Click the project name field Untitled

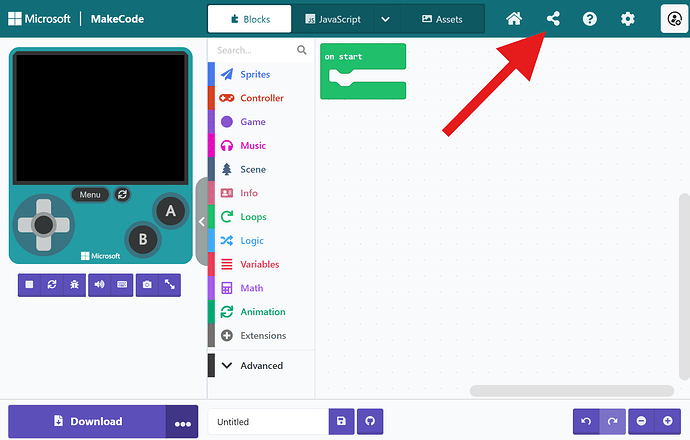pos(268,422)
